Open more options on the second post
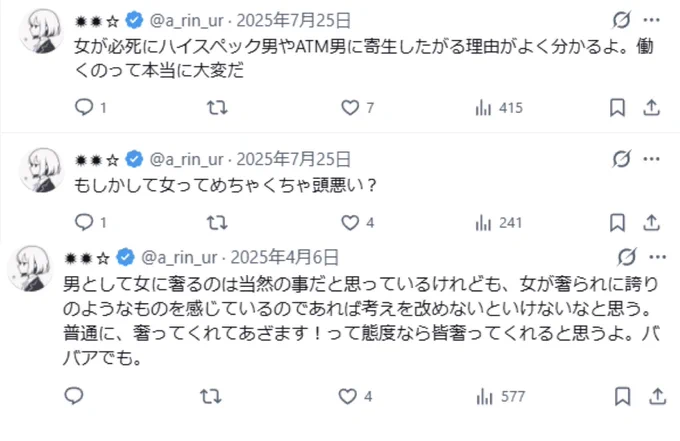 pos(651,159)
